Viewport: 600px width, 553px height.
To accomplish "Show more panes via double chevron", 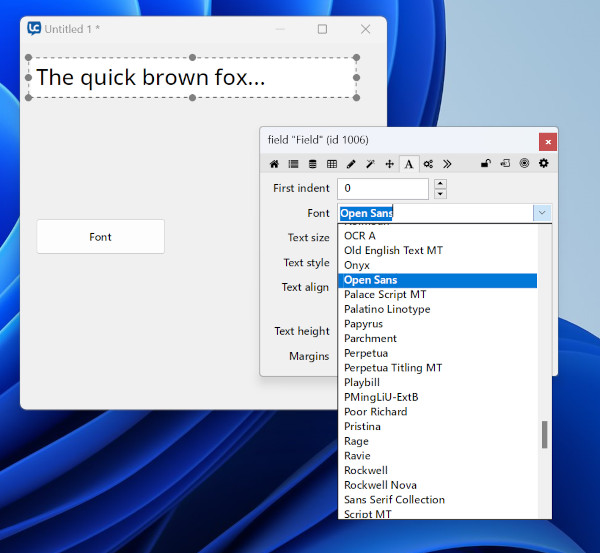I will (448, 164).
